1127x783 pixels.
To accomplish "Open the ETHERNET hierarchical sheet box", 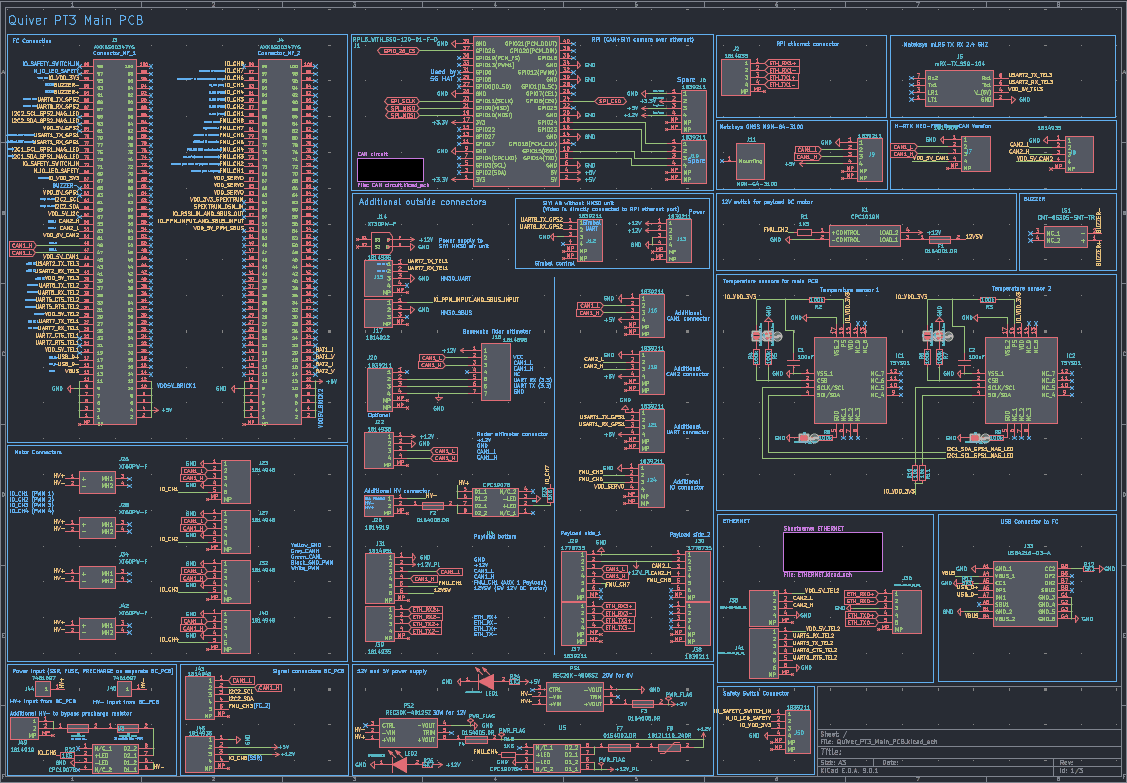I will [832, 552].
